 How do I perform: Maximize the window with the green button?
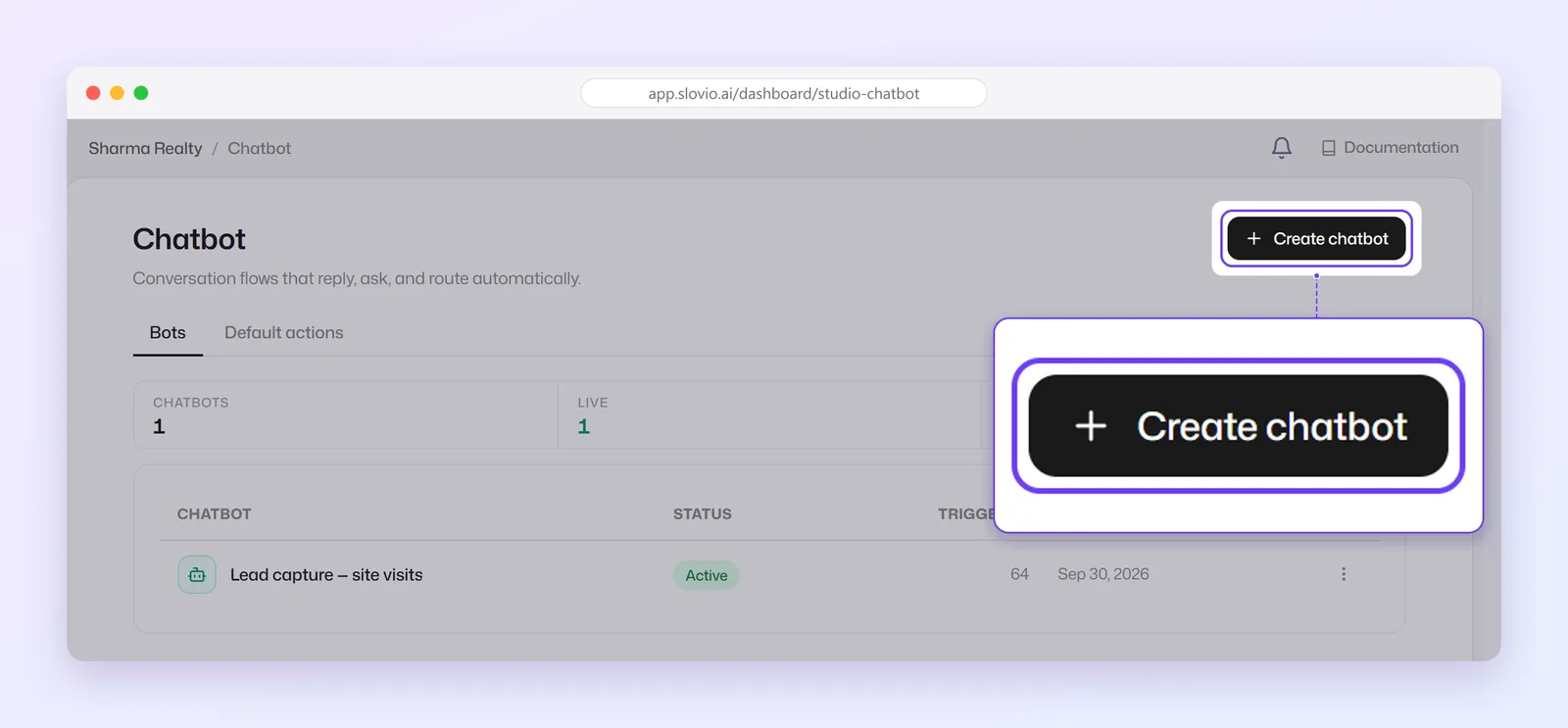click(x=141, y=93)
